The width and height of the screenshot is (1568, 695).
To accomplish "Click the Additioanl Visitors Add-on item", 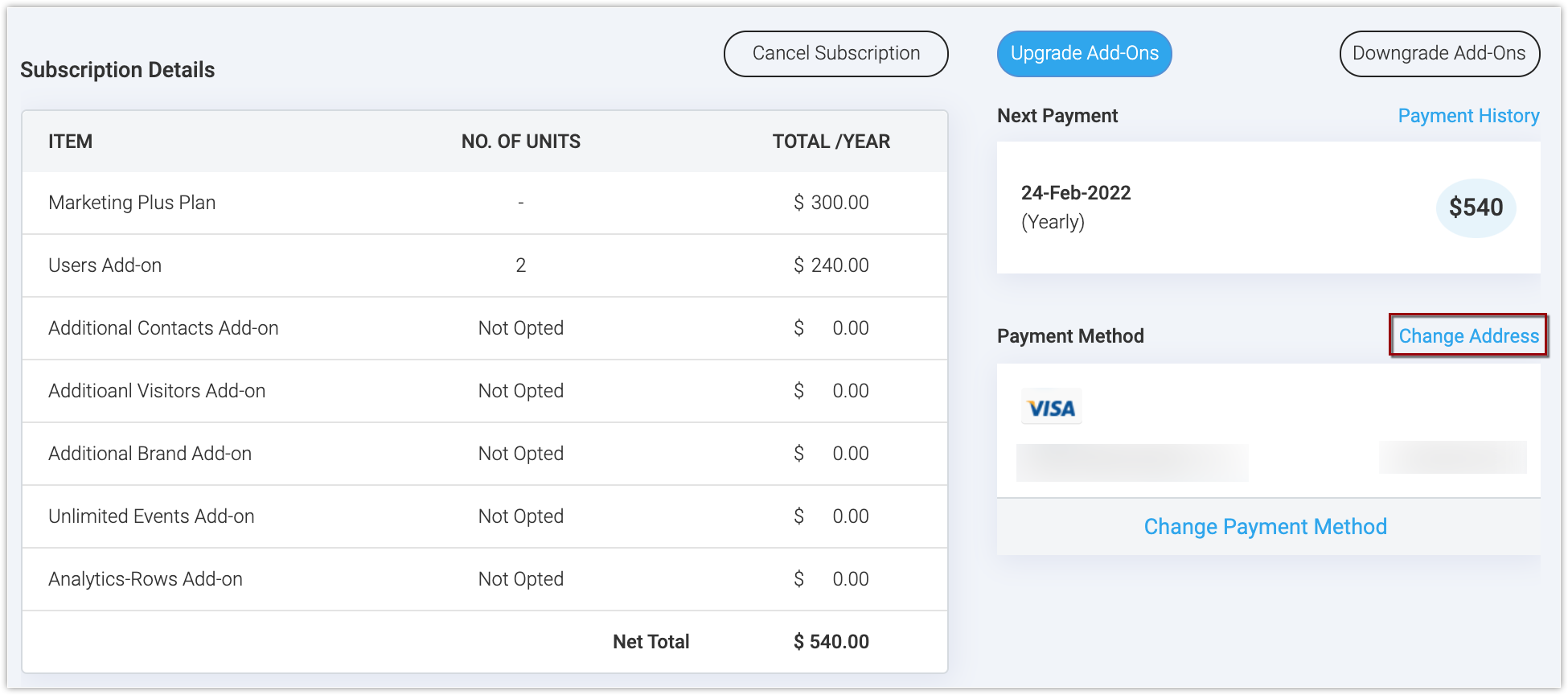I will point(157,391).
